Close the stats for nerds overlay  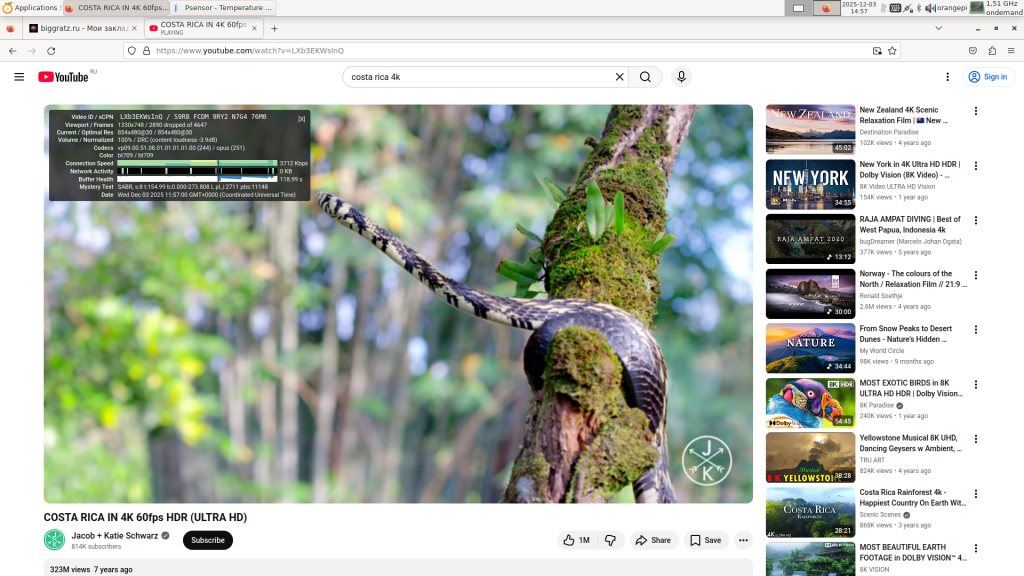click(302, 118)
